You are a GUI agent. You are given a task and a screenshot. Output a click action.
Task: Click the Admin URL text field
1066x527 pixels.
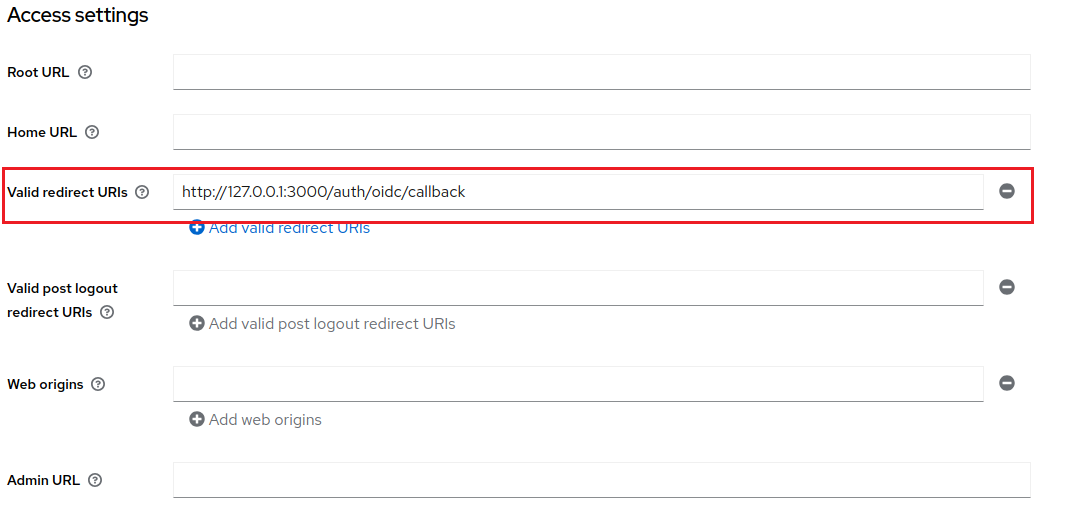(601, 480)
